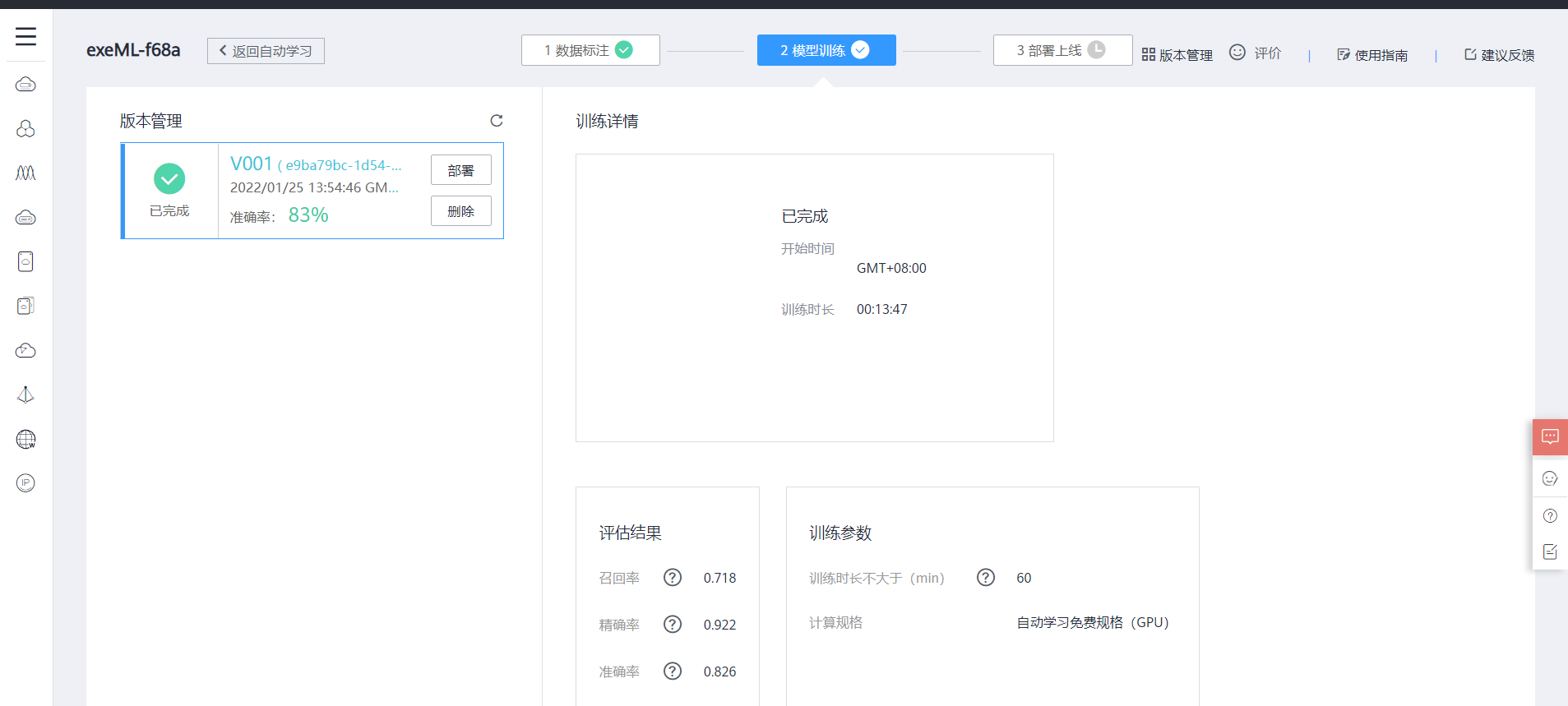Open the red chat consultation icon
Image resolution: width=1568 pixels, height=706 pixels.
pos(1550,436)
